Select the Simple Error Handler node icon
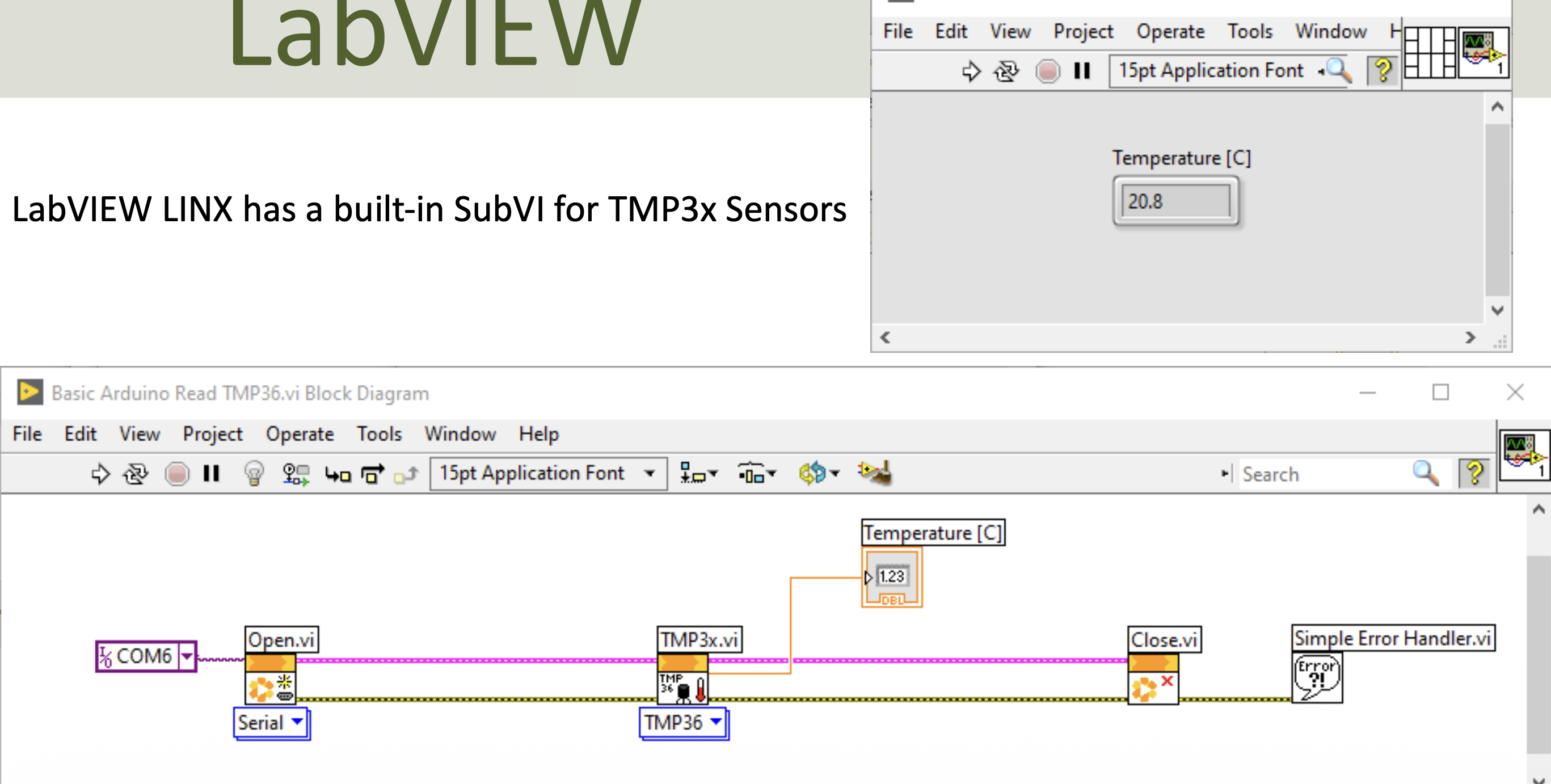 [1317, 678]
